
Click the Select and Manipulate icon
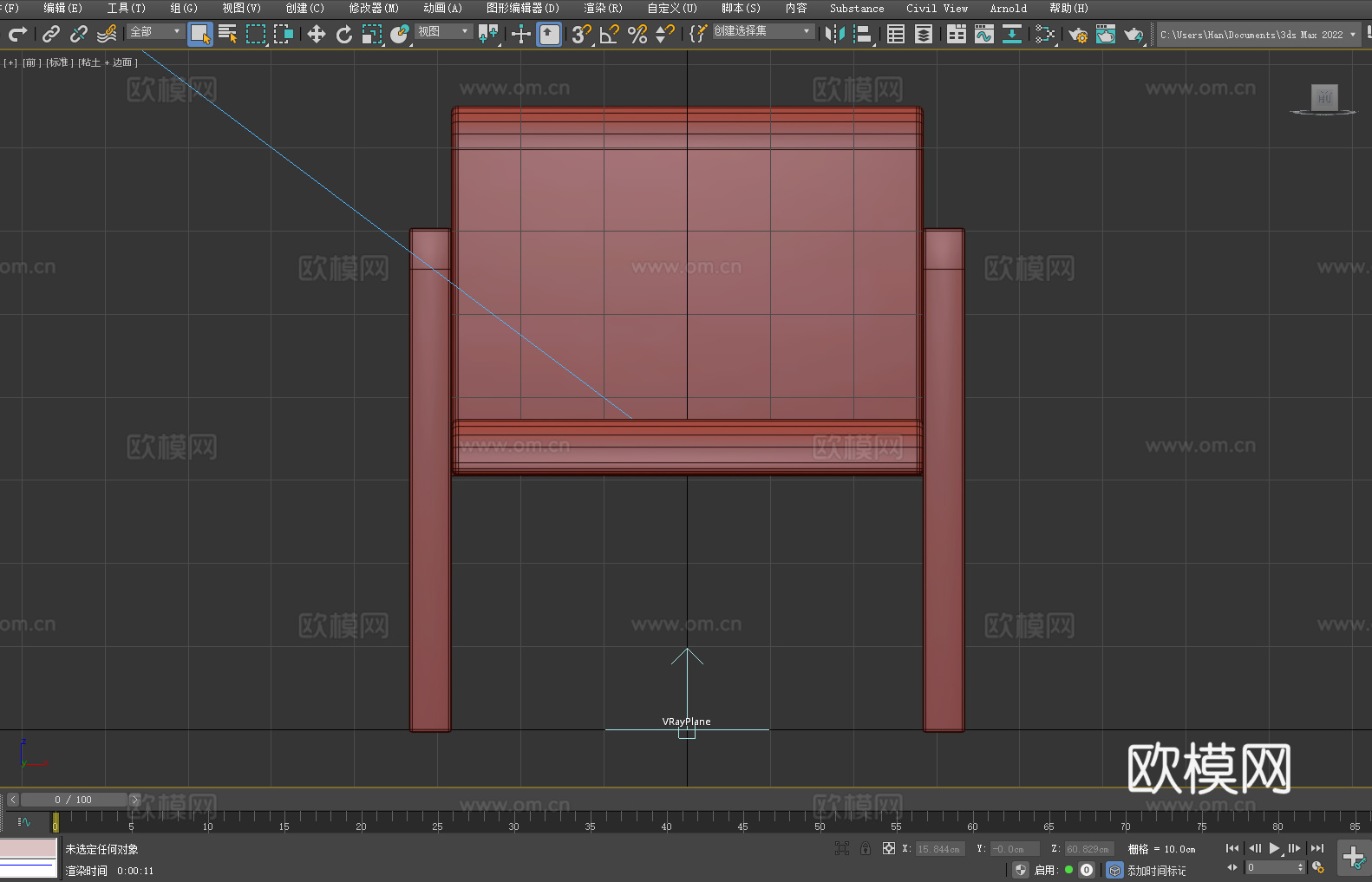[x=521, y=34]
